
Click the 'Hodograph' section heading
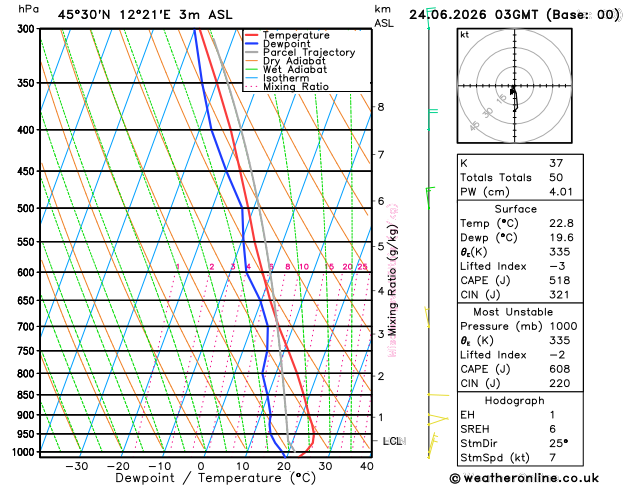514,401
